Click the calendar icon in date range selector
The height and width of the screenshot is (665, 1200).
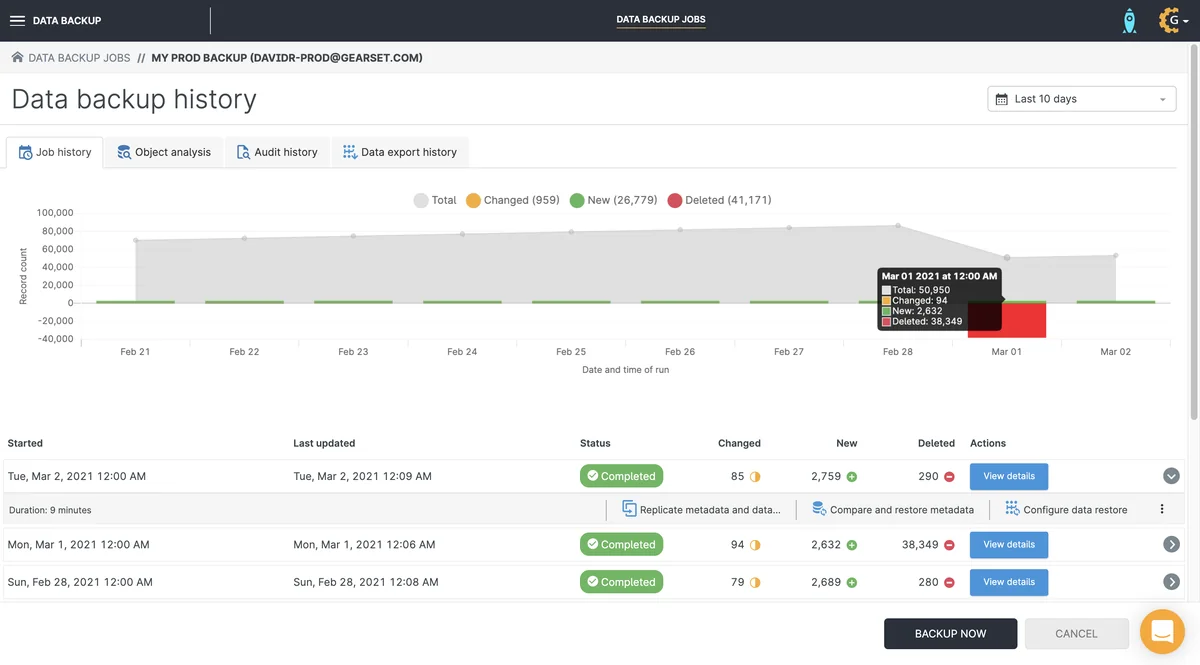pyautogui.click(x=1002, y=99)
